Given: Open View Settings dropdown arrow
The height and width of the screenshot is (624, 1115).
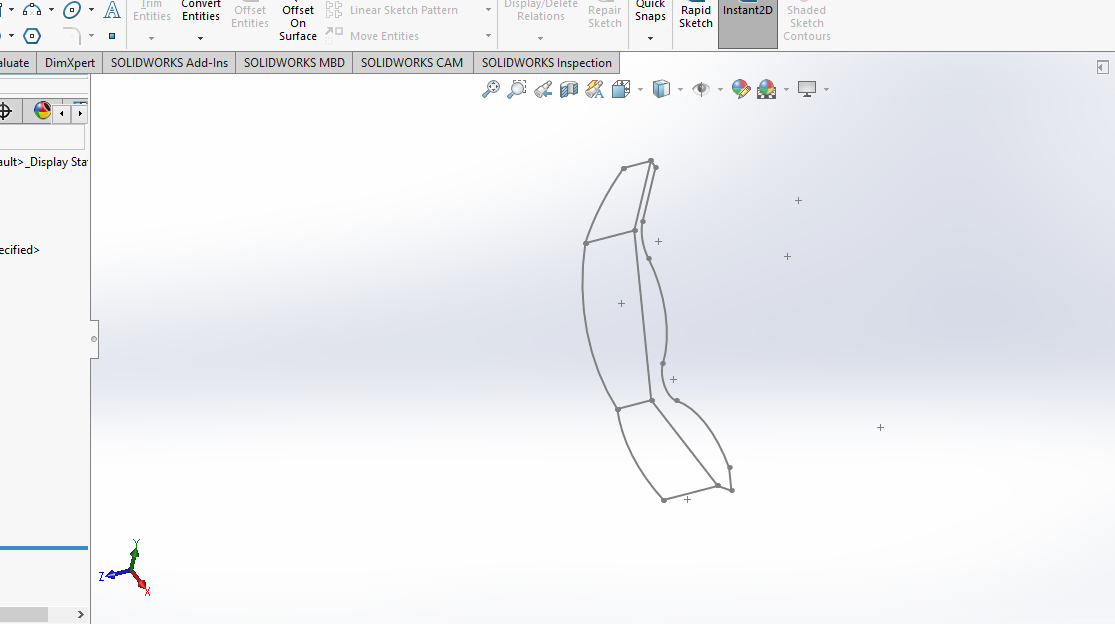Looking at the screenshot, I should coord(826,90).
